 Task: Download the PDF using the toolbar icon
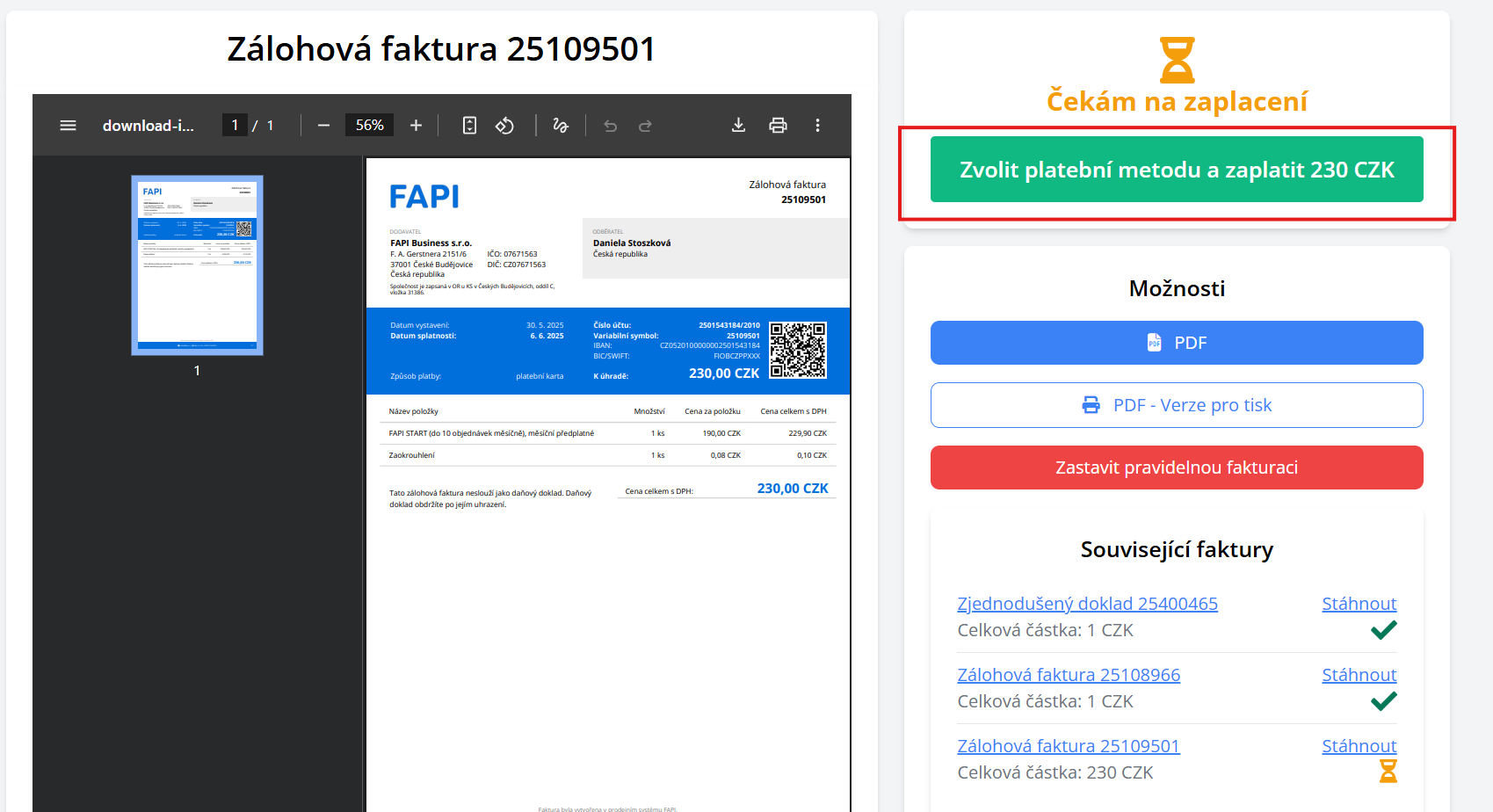click(739, 126)
